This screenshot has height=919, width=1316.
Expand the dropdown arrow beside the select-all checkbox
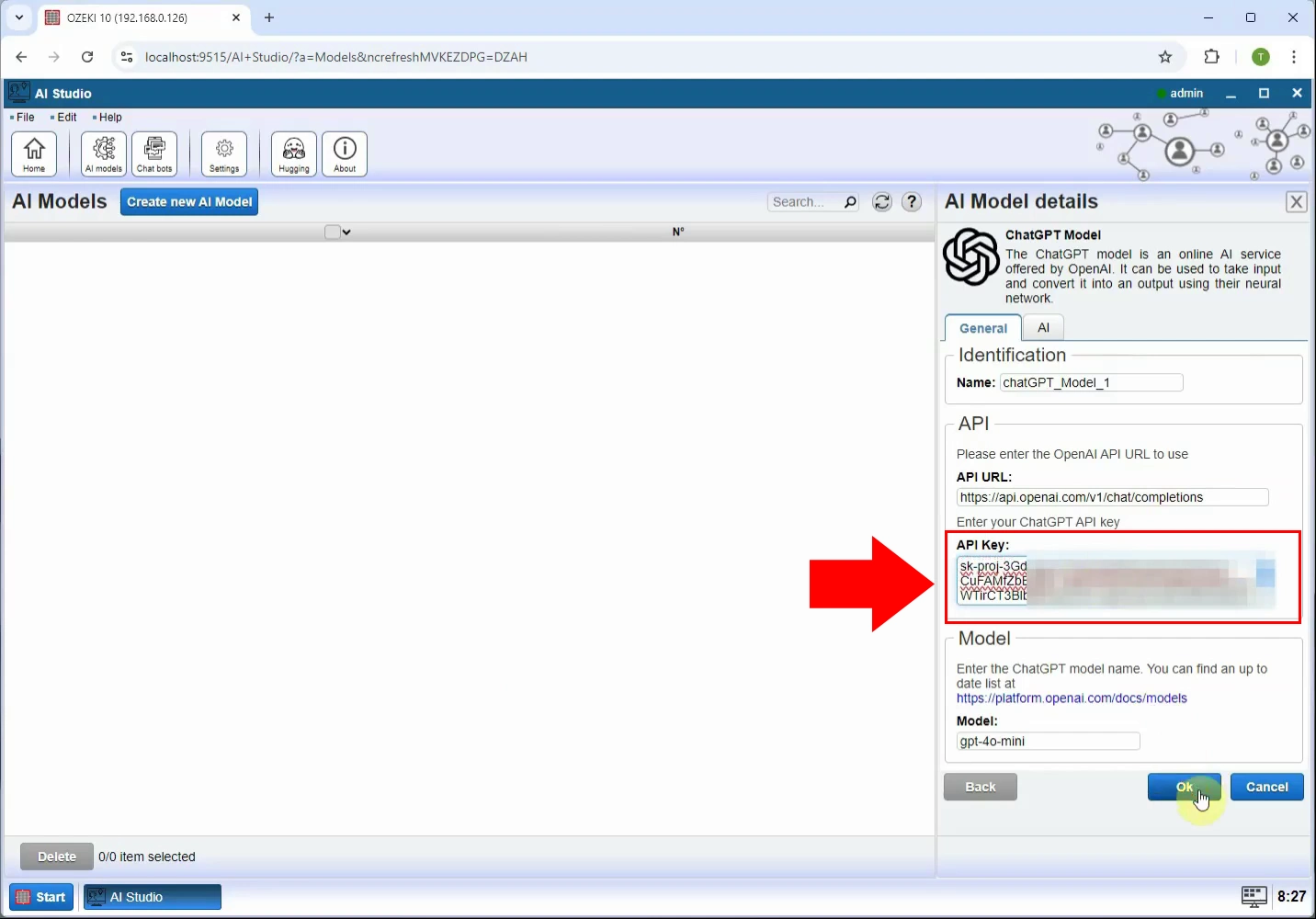click(x=346, y=233)
